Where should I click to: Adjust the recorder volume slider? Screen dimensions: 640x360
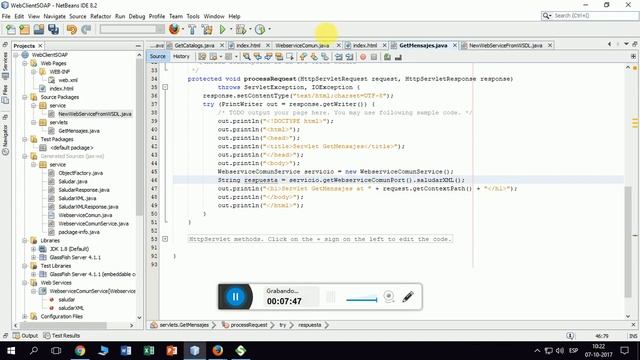(x=361, y=299)
